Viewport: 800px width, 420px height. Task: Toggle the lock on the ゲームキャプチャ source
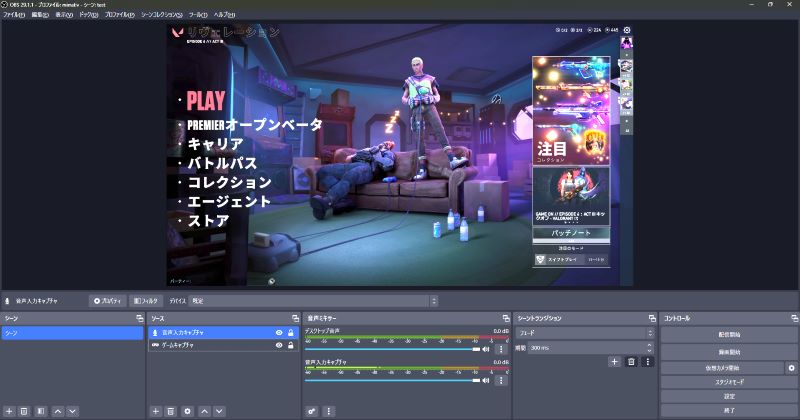click(x=291, y=345)
